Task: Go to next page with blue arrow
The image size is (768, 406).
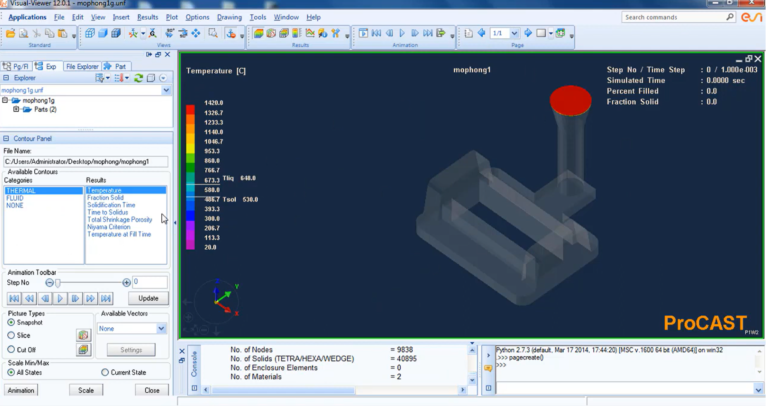Action: tap(528, 33)
